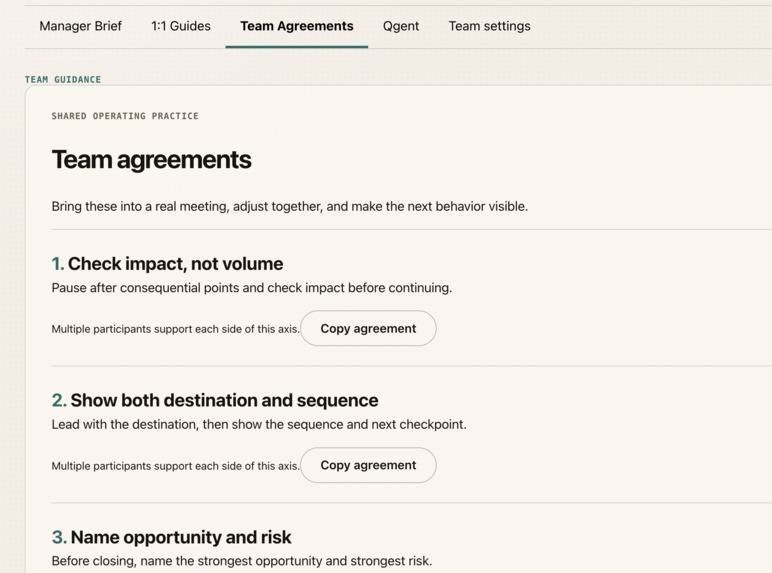Switch to the 1:1 Guides tab

pyautogui.click(x=181, y=26)
